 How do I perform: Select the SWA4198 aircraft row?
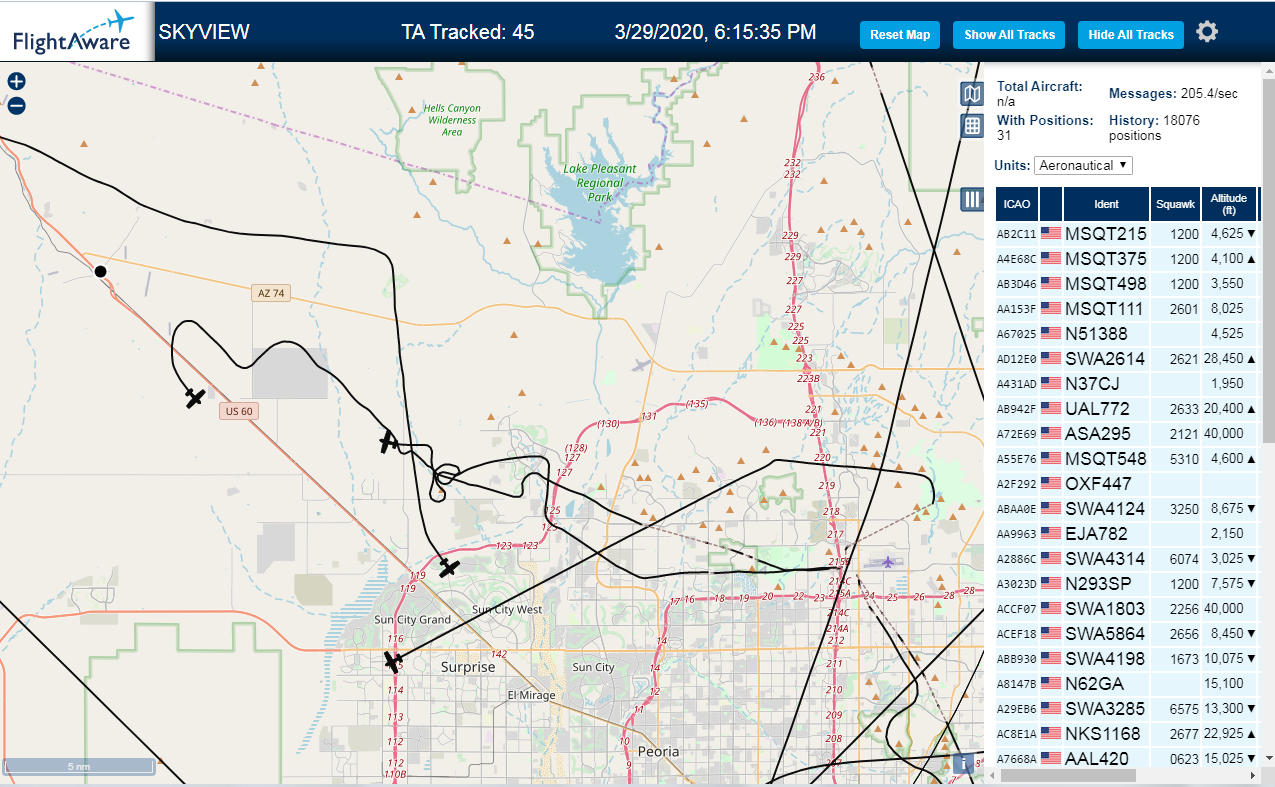pos(1127,658)
